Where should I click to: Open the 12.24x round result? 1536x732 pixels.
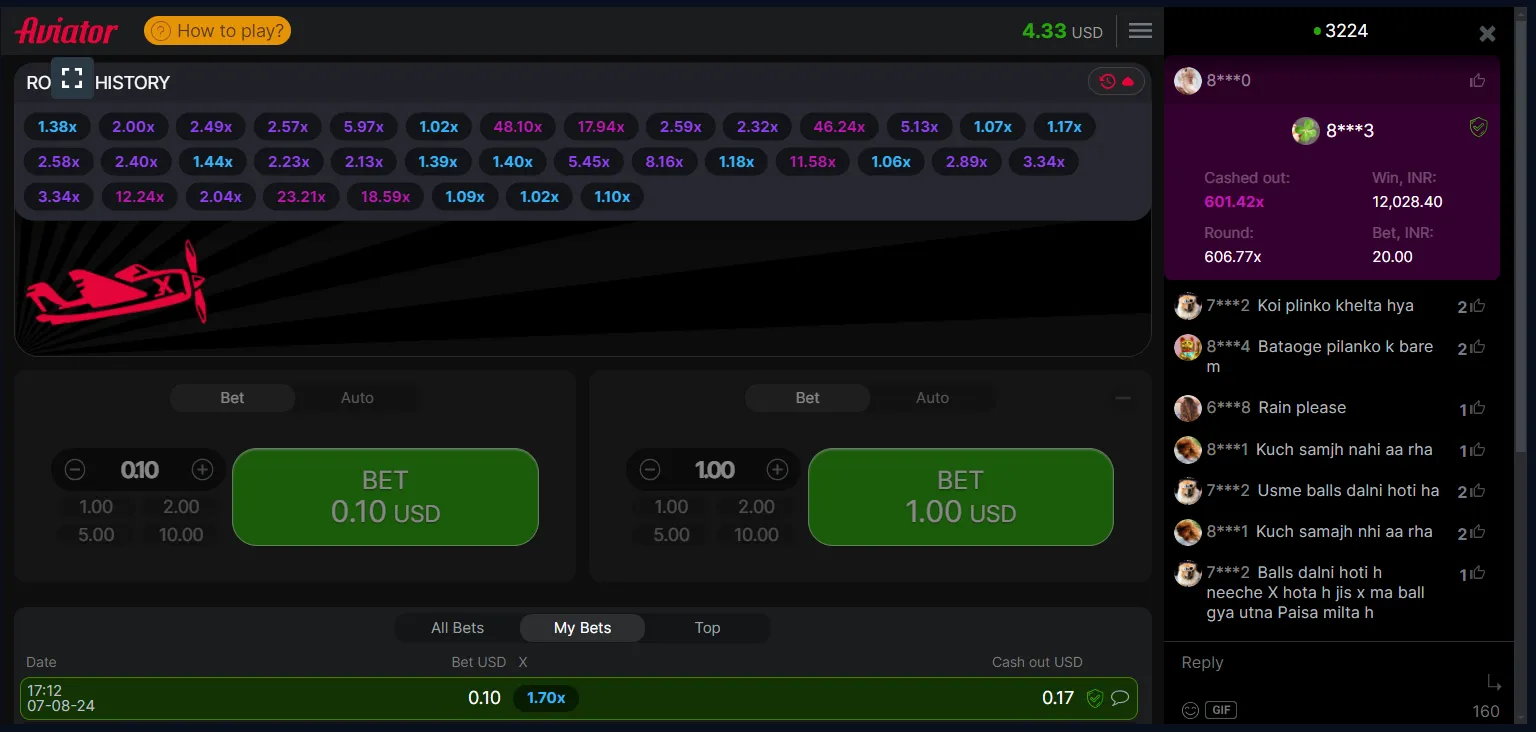pyautogui.click(x=139, y=197)
